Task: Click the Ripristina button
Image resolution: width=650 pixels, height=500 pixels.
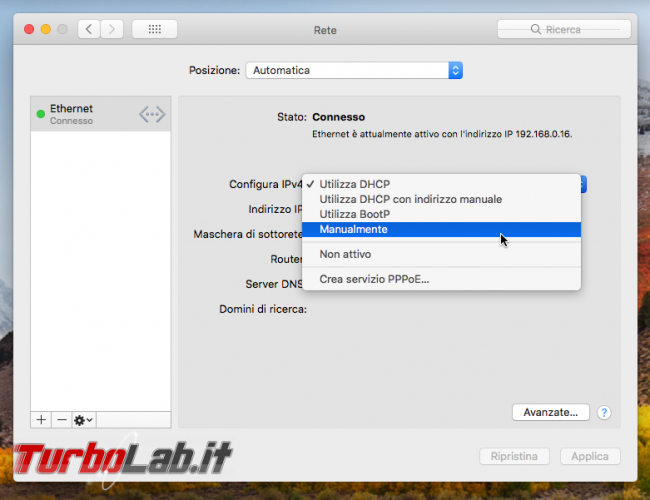Action: [x=514, y=456]
